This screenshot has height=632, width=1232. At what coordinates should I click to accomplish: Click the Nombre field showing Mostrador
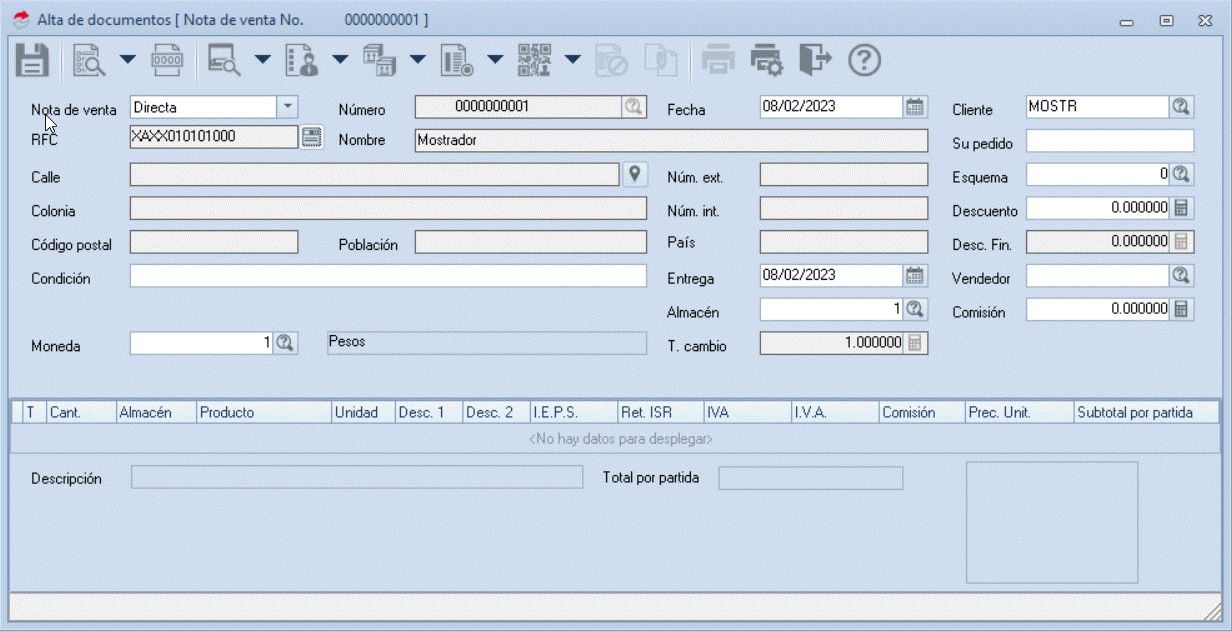click(671, 140)
